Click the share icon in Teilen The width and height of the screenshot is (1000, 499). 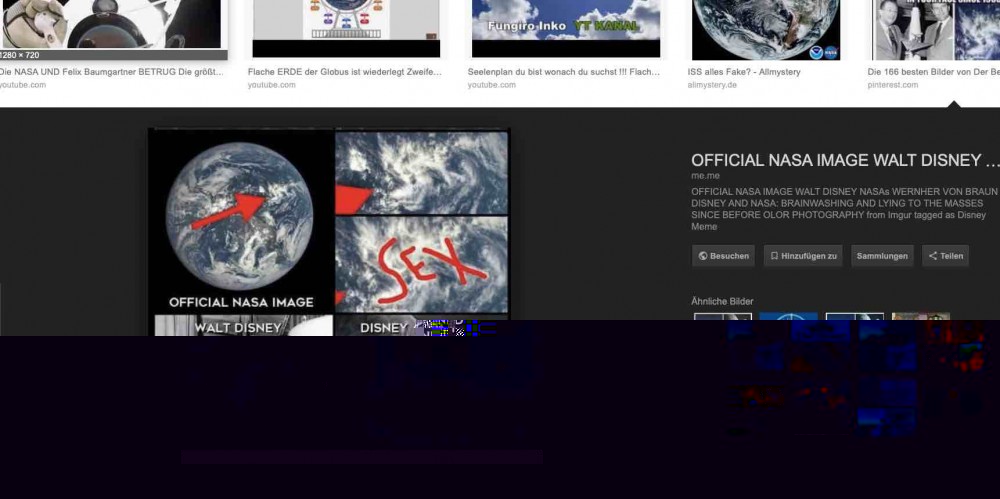click(932, 256)
